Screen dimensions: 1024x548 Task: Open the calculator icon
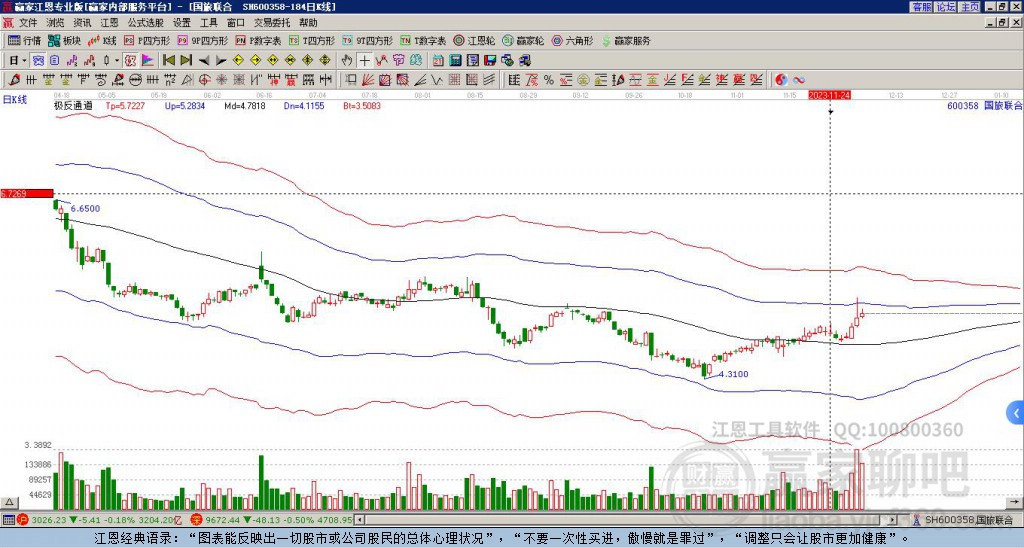click(x=455, y=60)
